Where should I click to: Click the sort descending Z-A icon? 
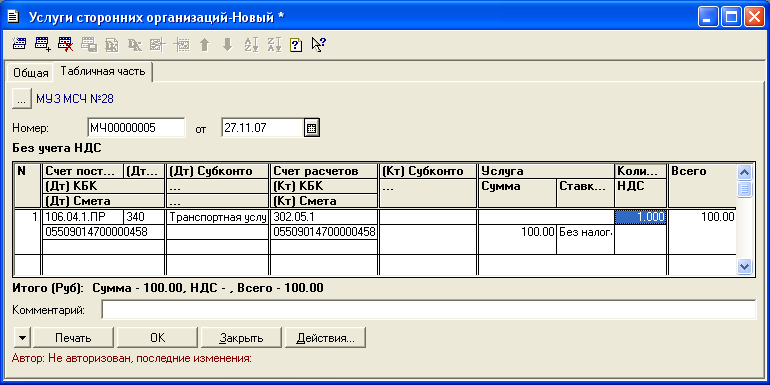(274, 45)
